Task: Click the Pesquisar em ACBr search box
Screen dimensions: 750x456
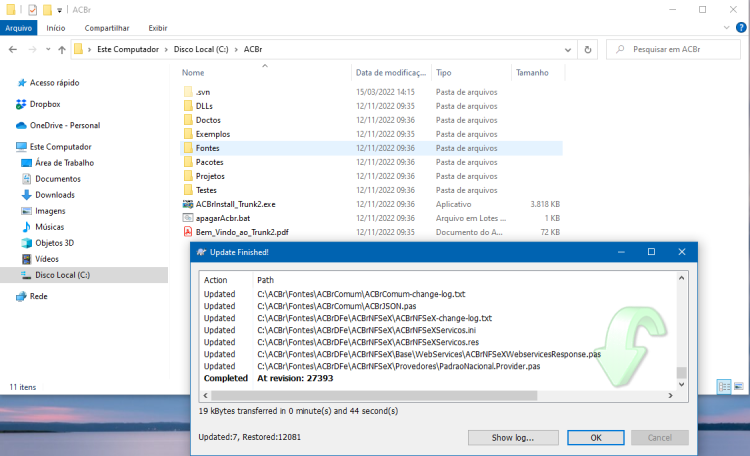Action: (673, 49)
